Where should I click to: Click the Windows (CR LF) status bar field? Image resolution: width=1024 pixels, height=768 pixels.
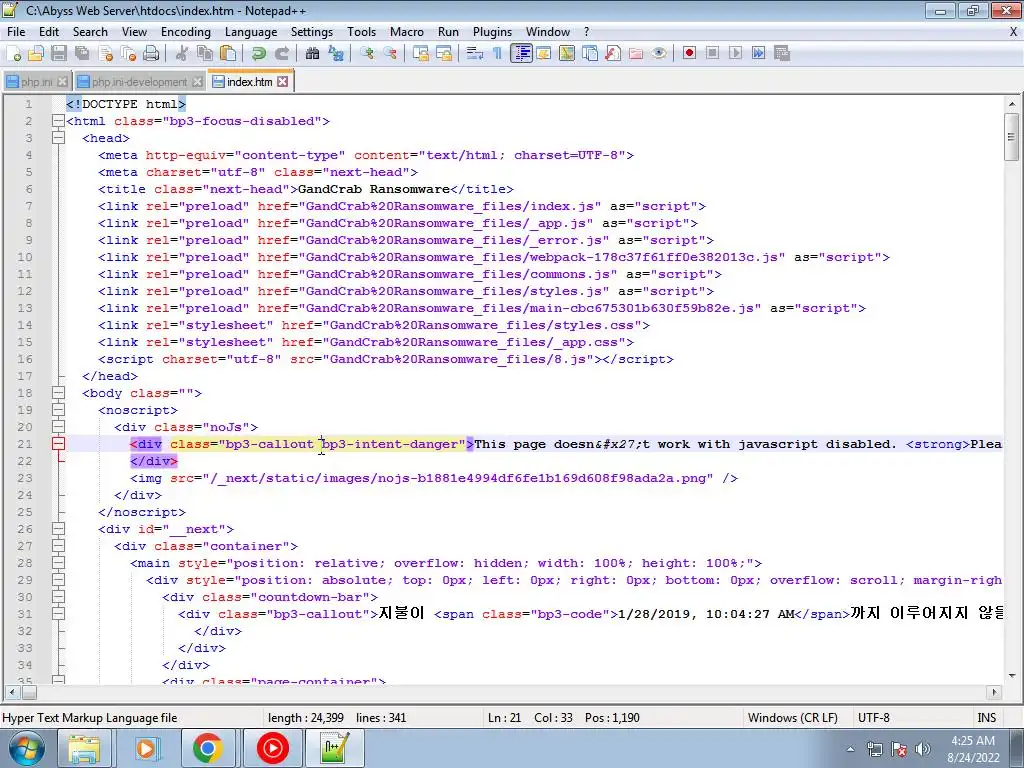pyautogui.click(x=792, y=718)
